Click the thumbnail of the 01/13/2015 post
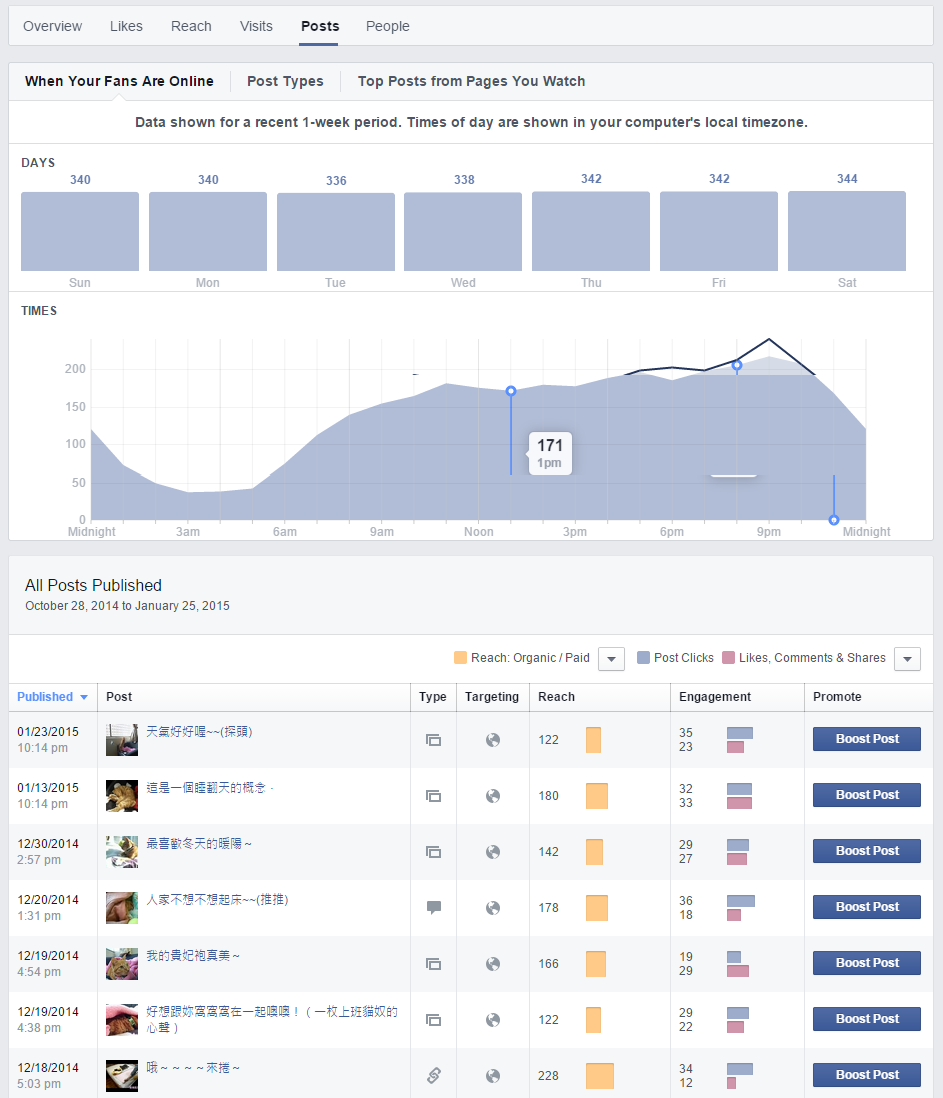 click(x=122, y=796)
